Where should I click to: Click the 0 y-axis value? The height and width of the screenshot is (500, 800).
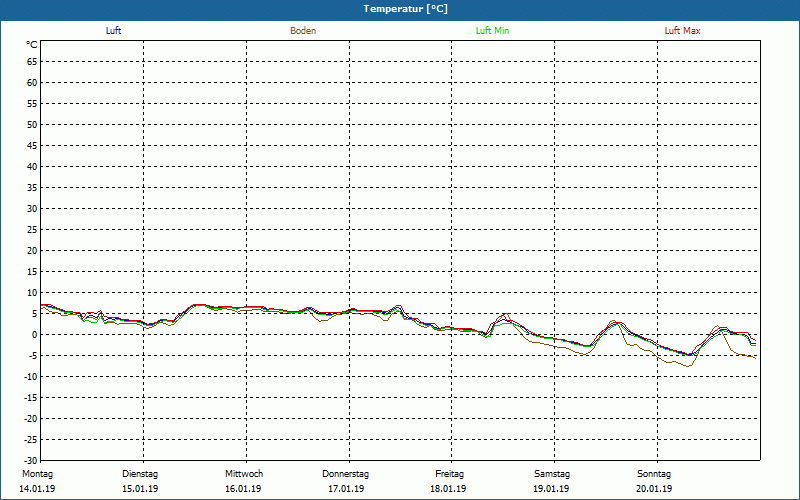pos(35,335)
